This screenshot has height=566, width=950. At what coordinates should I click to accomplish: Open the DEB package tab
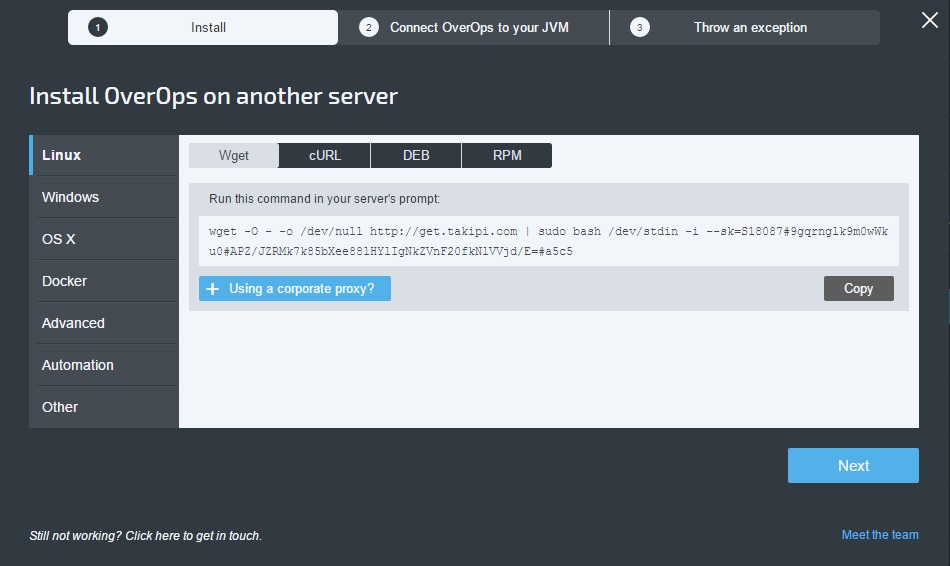[x=416, y=155]
